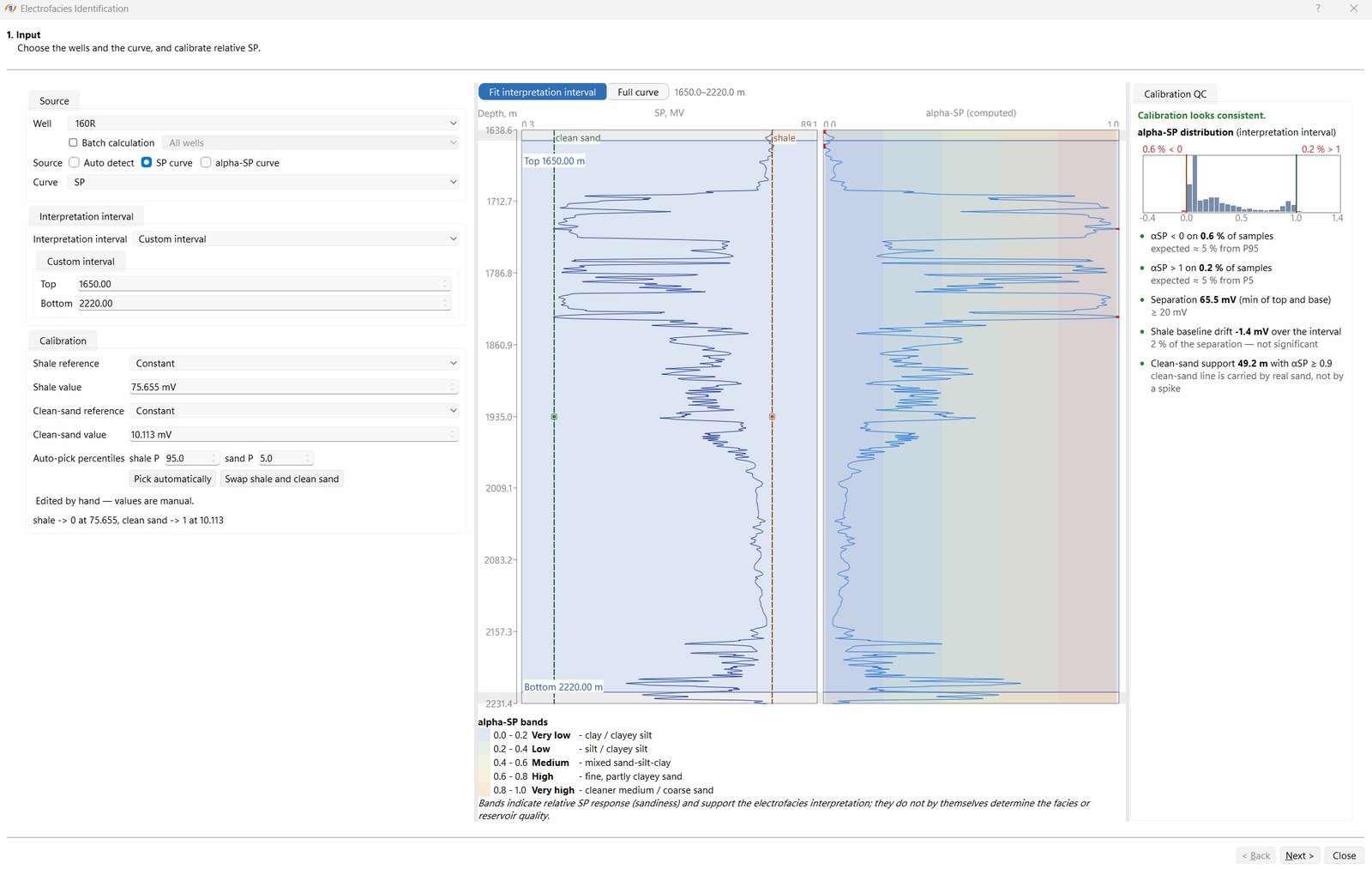Click the 'Shale baseline drift -1.4 mV' line

click(x=1246, y=332)
